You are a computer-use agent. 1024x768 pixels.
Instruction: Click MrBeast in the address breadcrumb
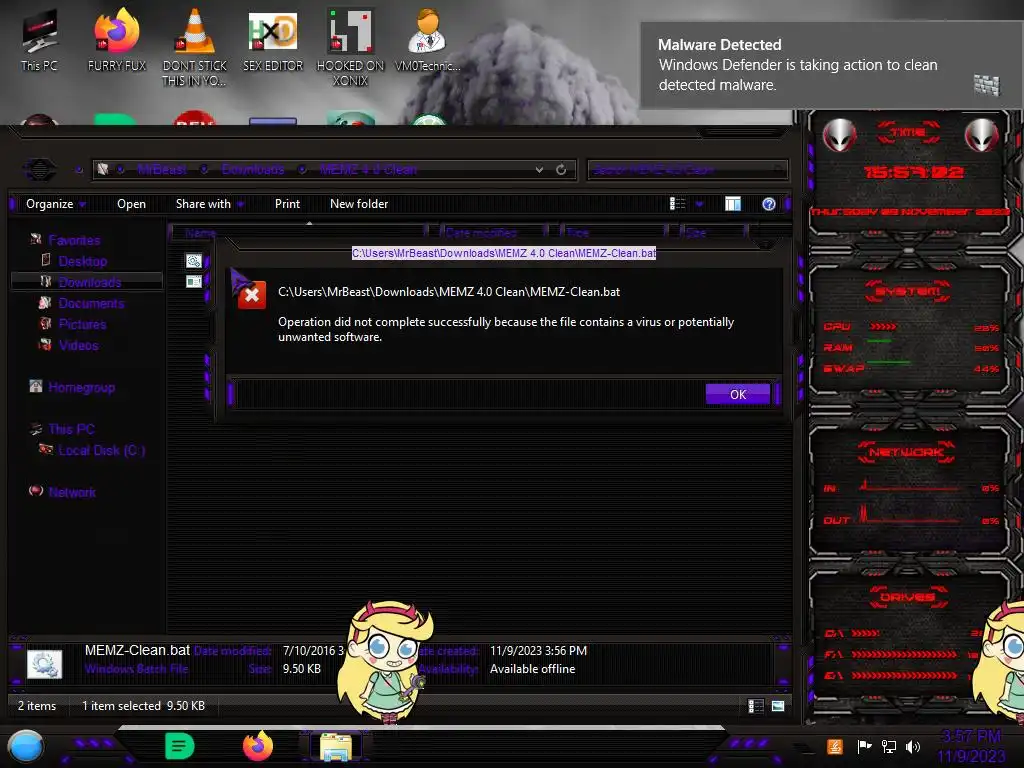[x=162, y=170]
